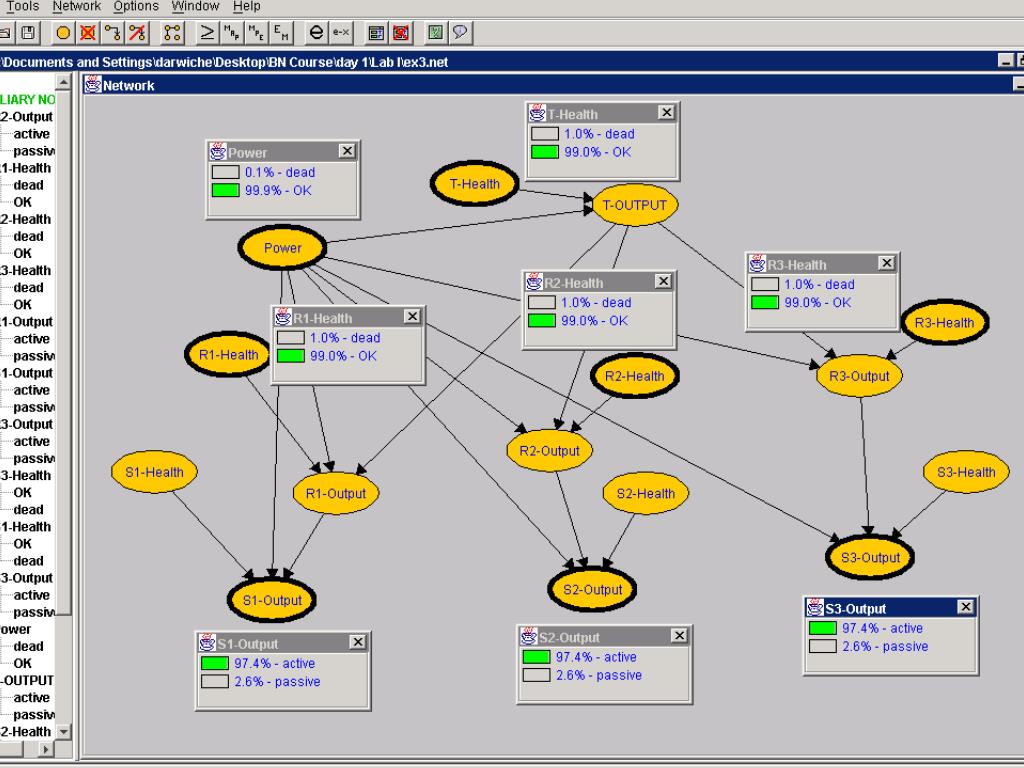Click '99.0% - OK' in R1-Health monitor
The width and height of the screenshot is (1024, 768).
(343, 356)
